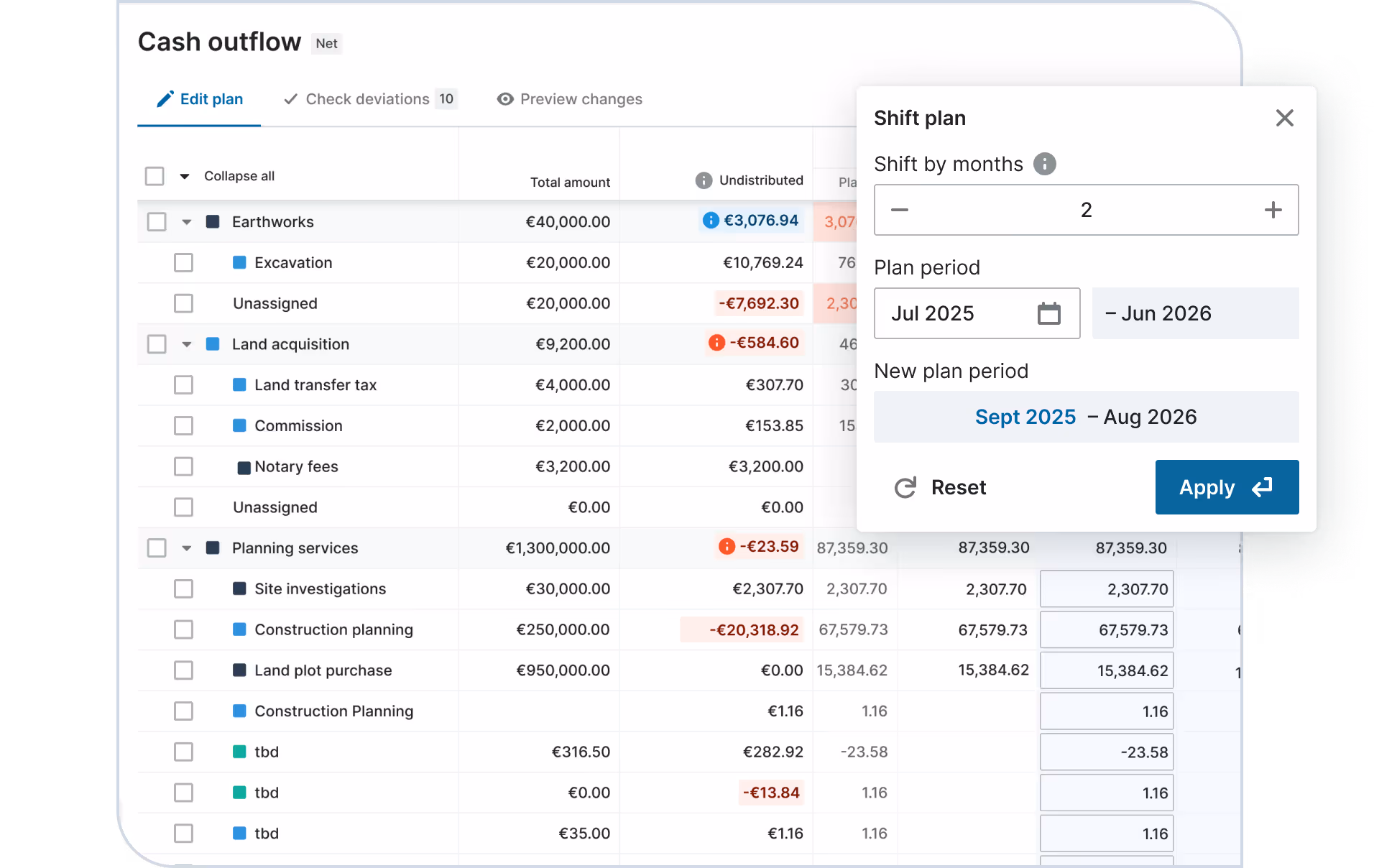Click the 2,307.70 input cell for Site investigations

pyautogui.click(x=1107, y=589)
